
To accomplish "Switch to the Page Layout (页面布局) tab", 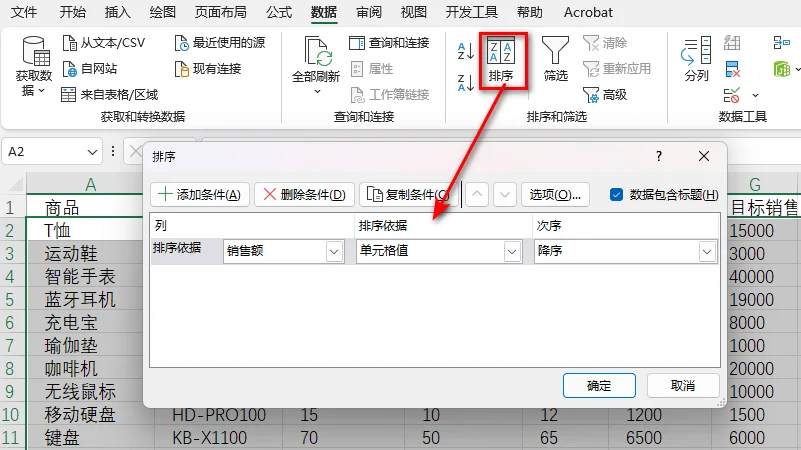I will click(221, 12).
